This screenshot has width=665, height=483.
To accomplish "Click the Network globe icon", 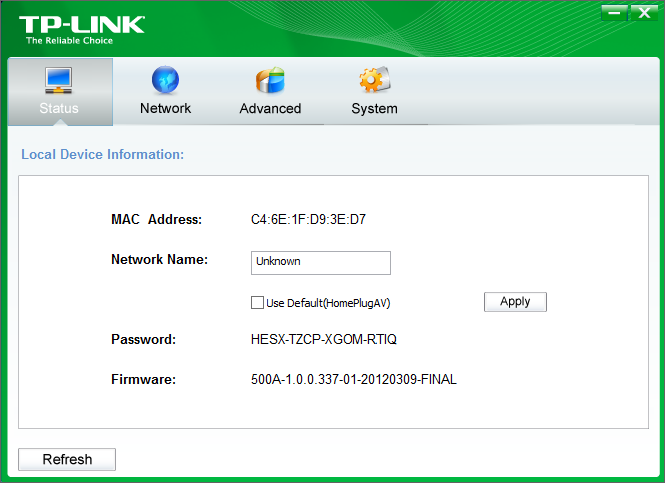I will tap(165, 80).
